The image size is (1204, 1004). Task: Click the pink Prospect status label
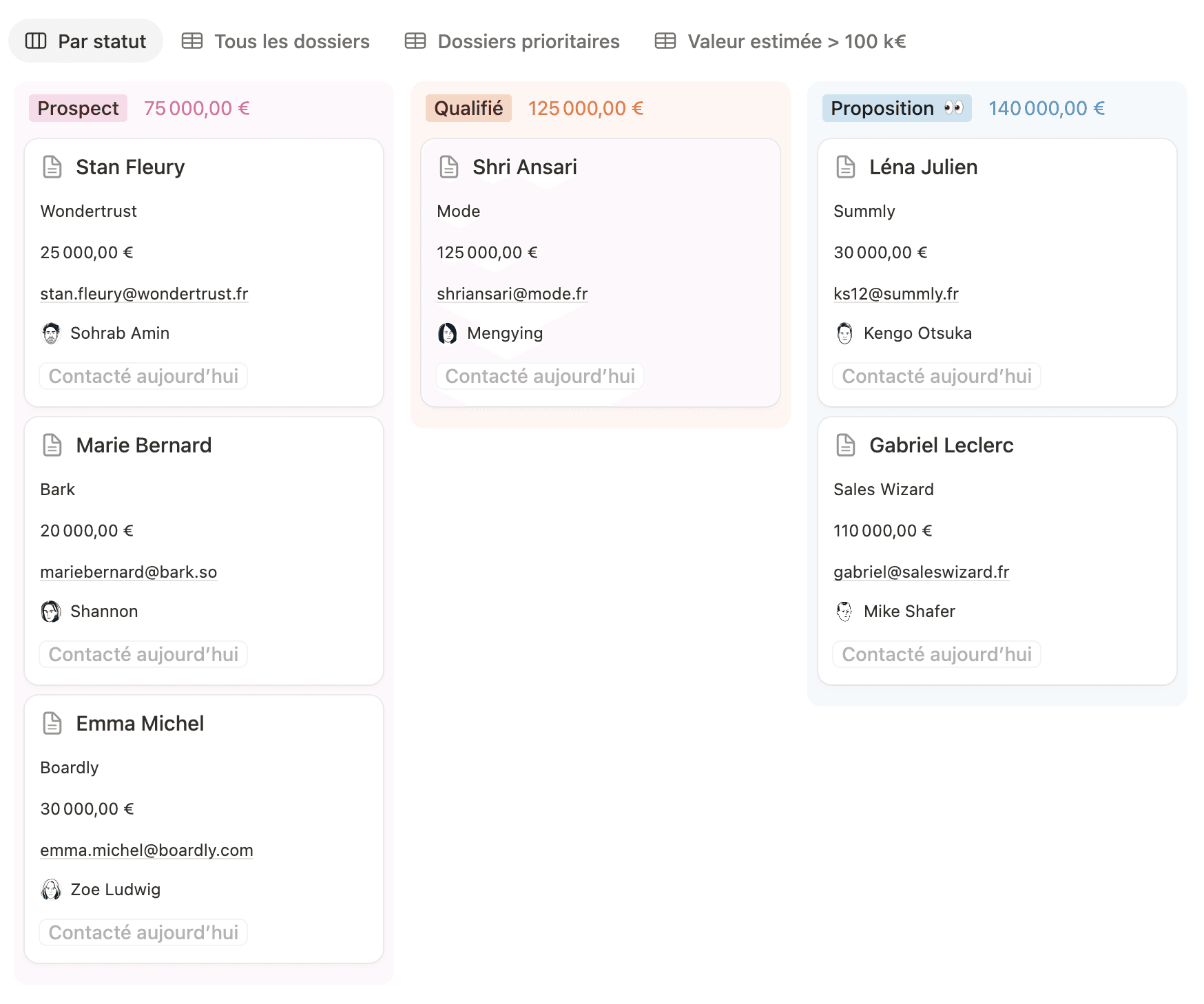point(78,108)
